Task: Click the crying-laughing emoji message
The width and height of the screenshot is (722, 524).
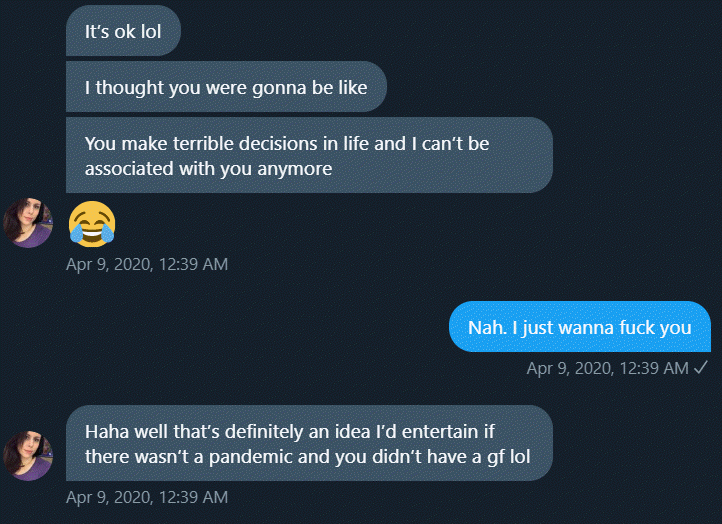Action: tap(92, 224)
